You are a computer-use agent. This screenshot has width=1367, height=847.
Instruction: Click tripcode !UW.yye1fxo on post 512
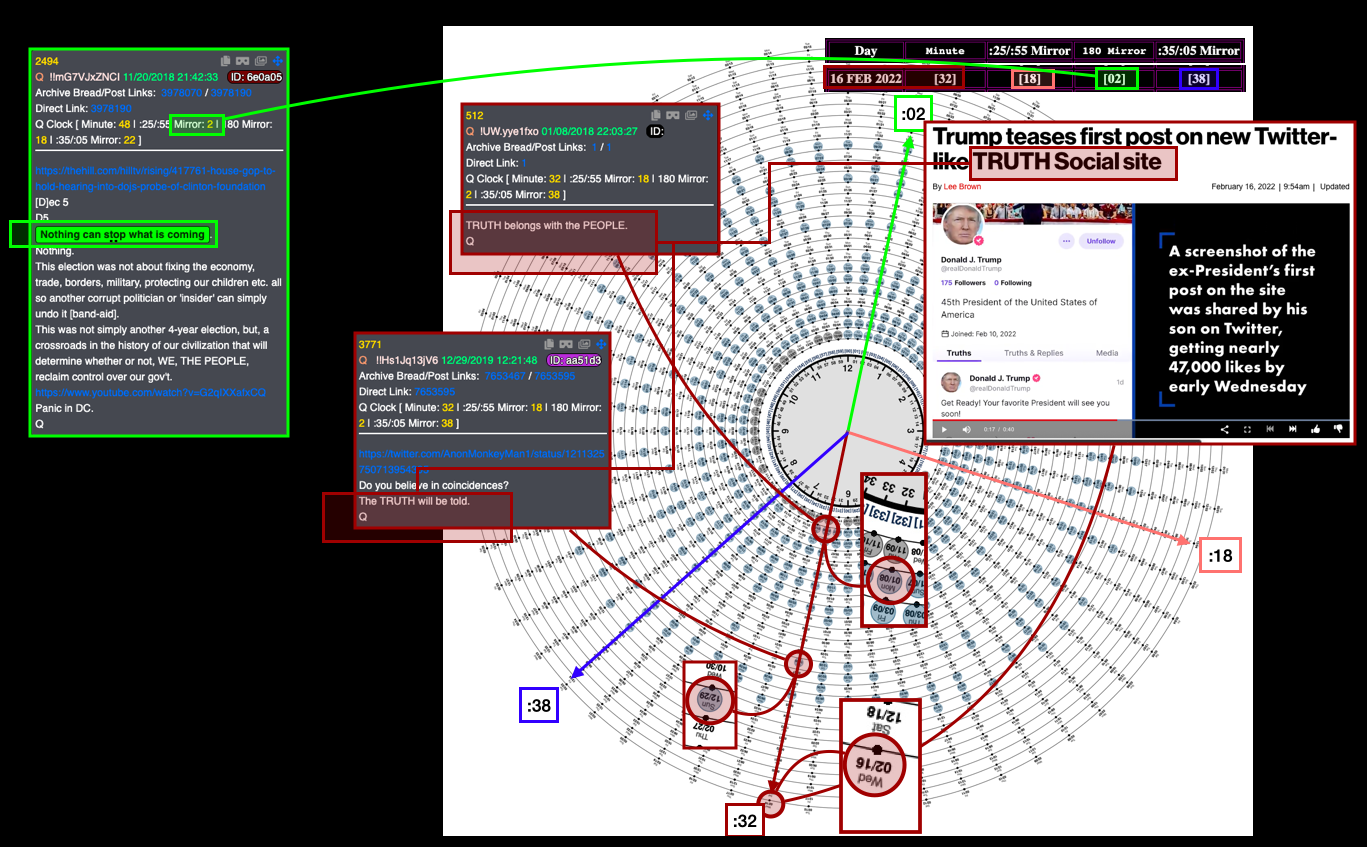510,131
